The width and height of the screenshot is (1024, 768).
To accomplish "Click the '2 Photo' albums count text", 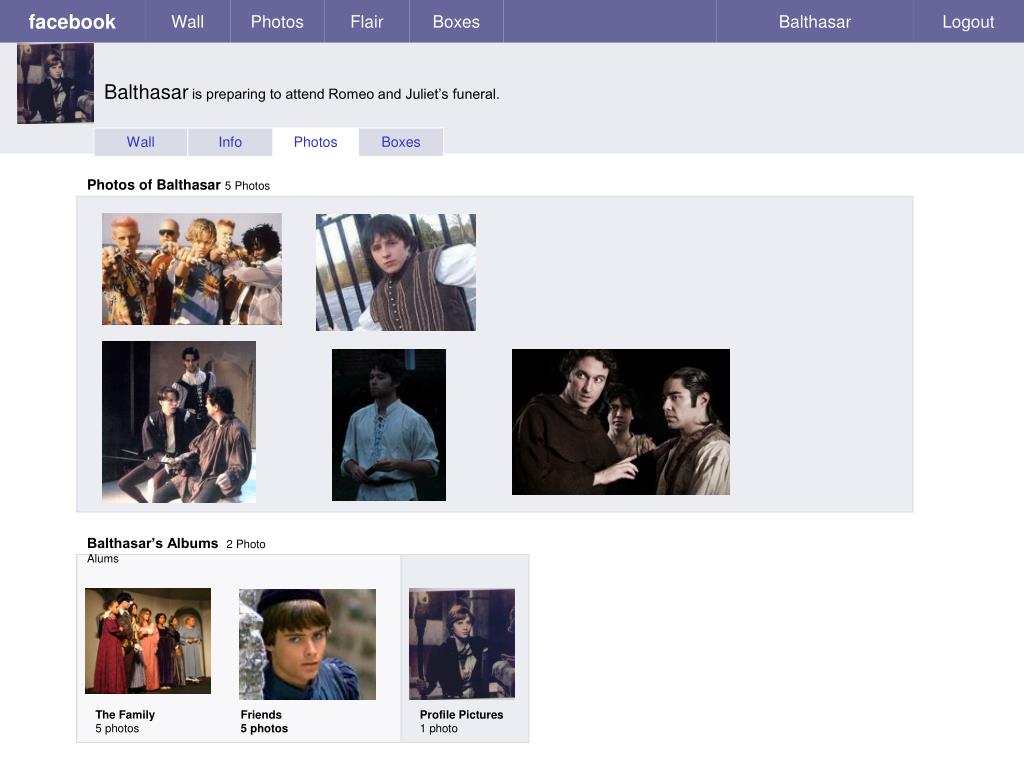I will 246,544.
